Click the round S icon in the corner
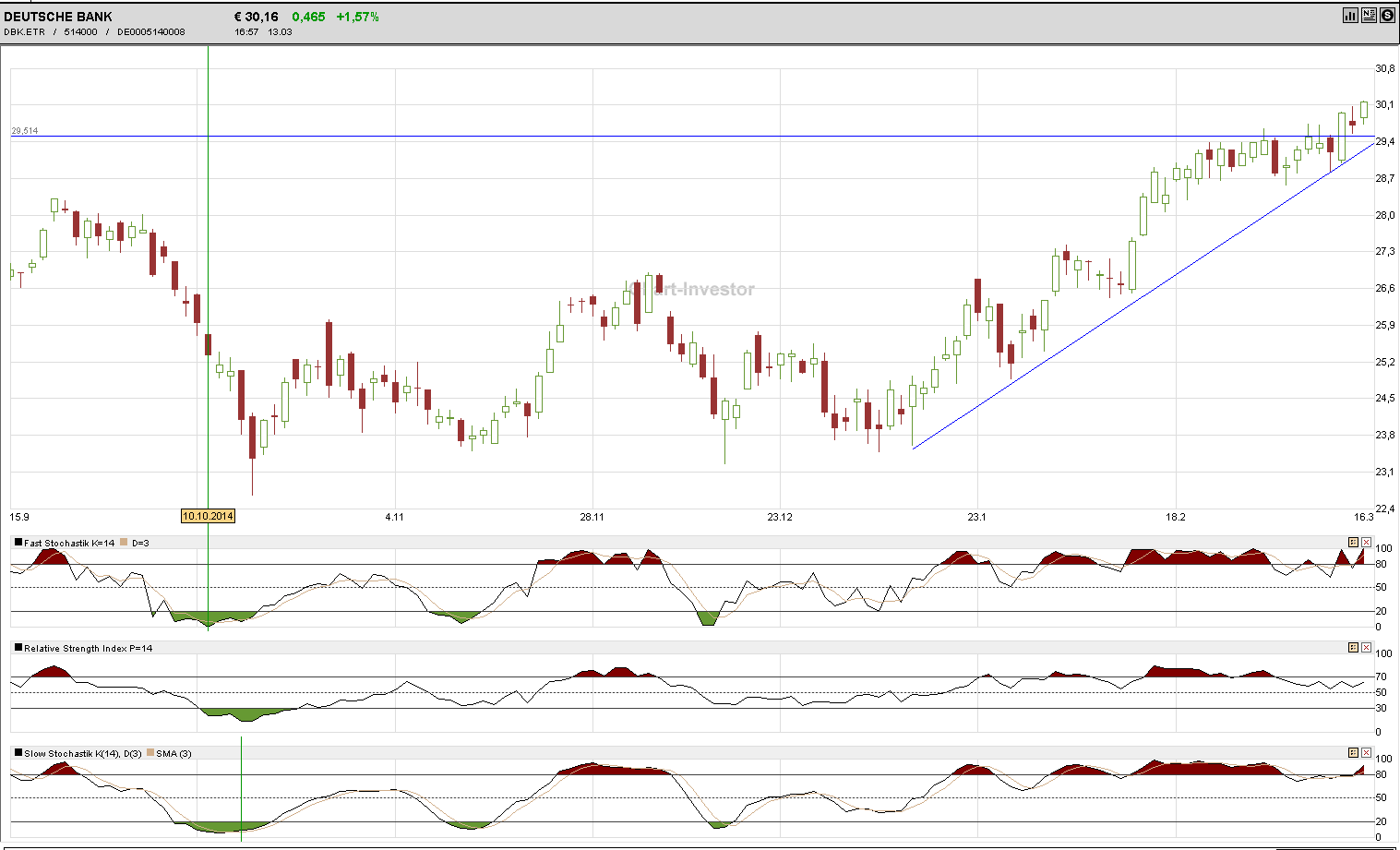 pos(1387,15)
